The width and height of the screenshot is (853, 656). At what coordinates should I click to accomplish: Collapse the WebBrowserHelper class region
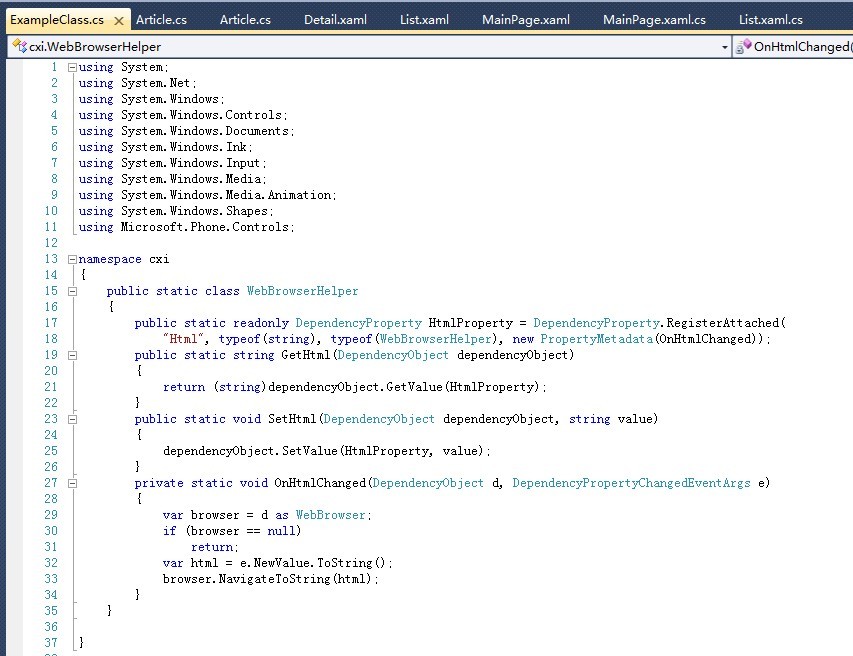pos(72,292)
